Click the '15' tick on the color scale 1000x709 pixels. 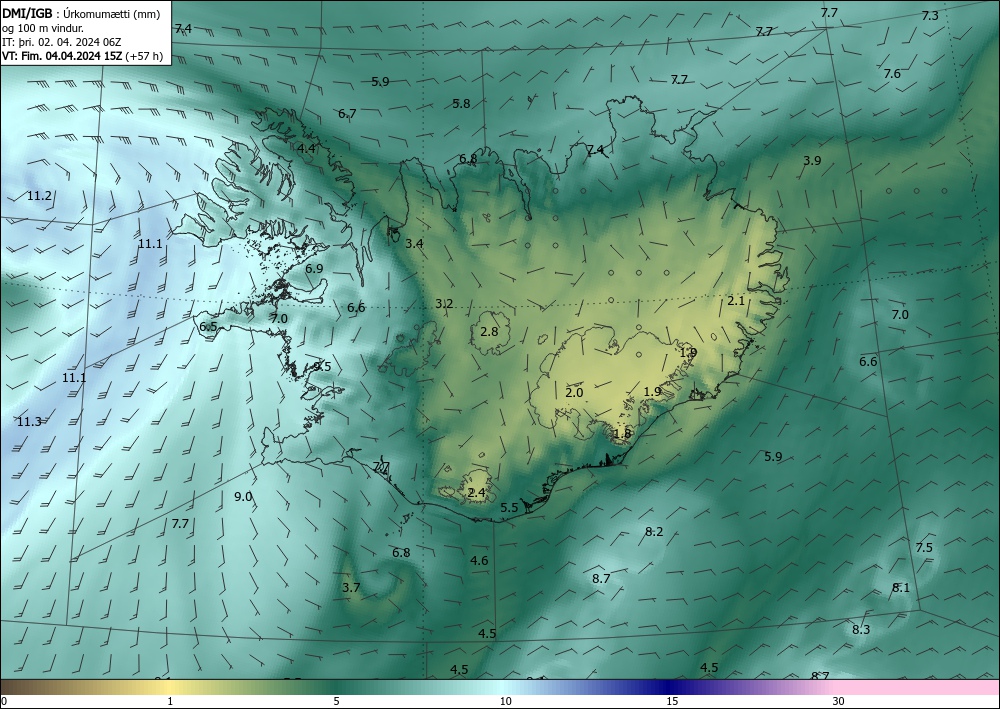(x=672, y=702)
